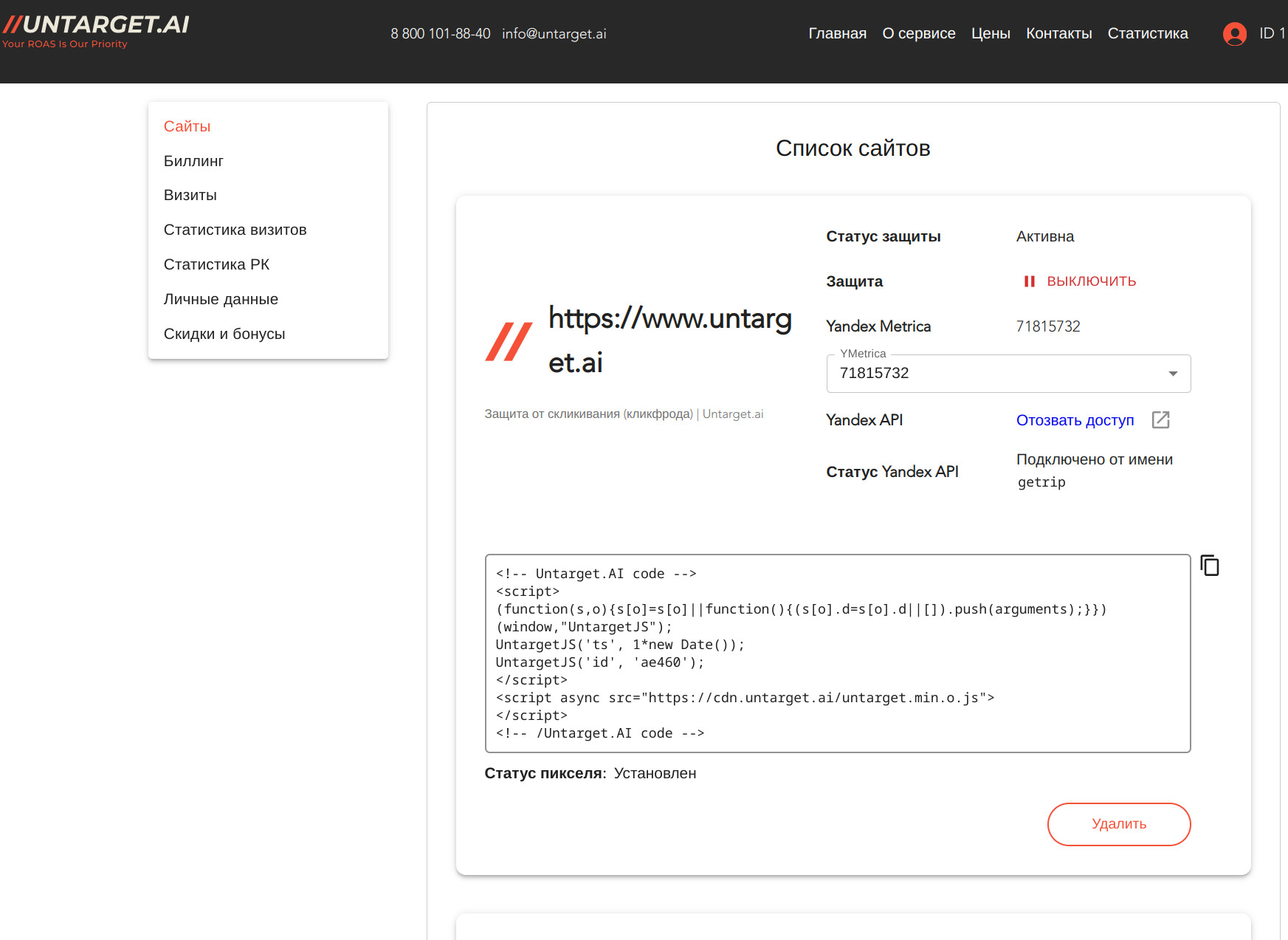1288x940 pixels.
Task: Click the pause protection icon
Action: coord(1030,281)
